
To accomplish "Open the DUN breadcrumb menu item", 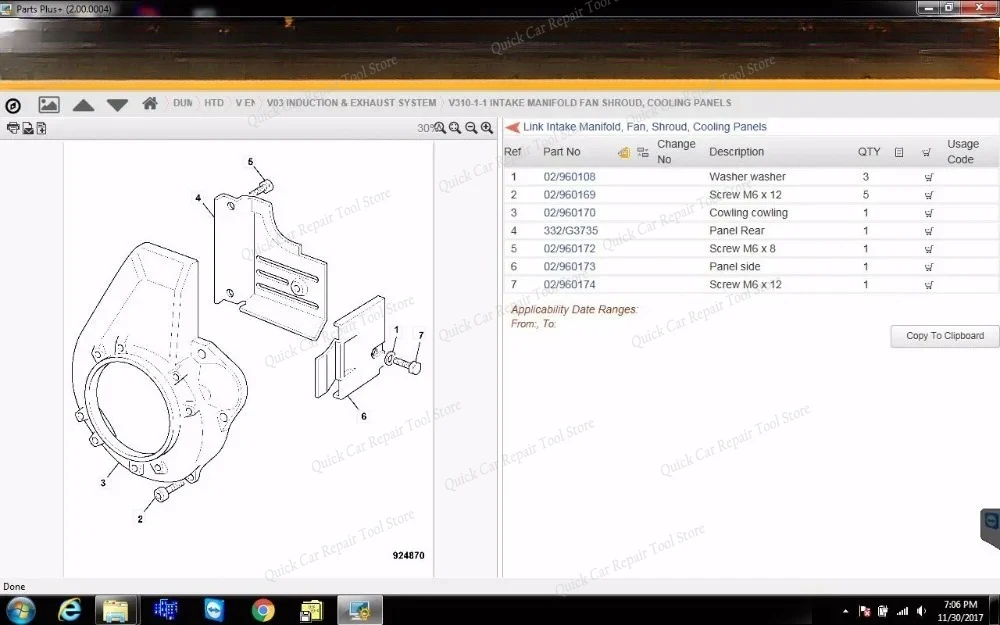I will click(182, 103).
